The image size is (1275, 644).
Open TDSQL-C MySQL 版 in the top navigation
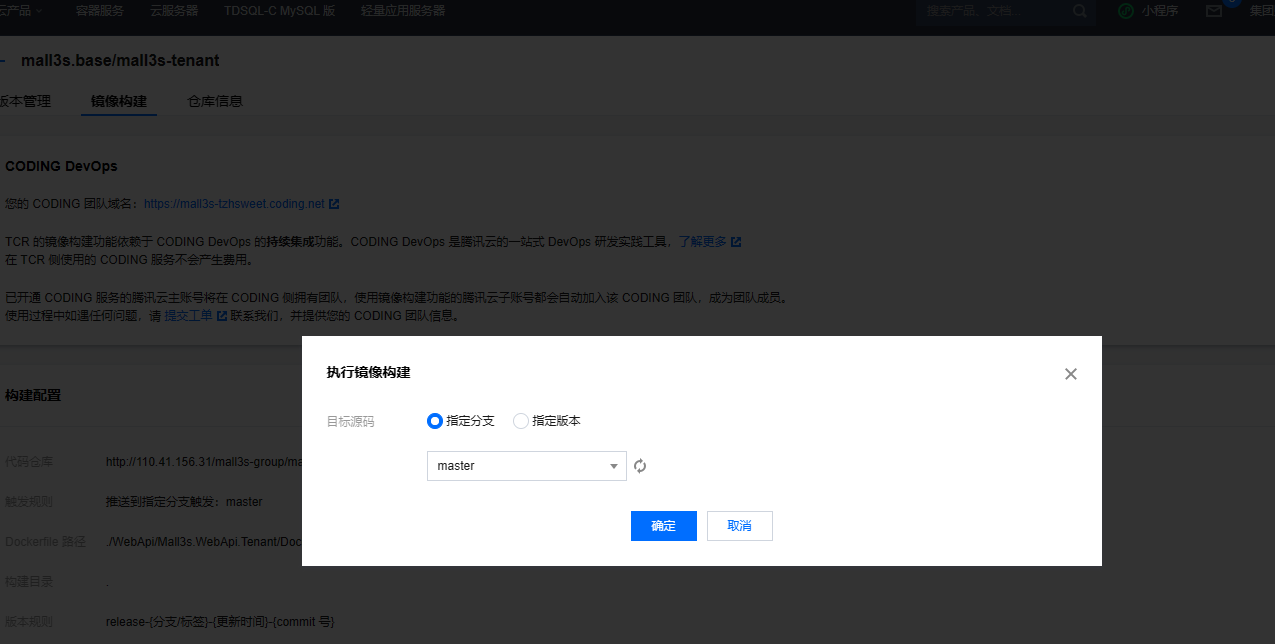279,11
